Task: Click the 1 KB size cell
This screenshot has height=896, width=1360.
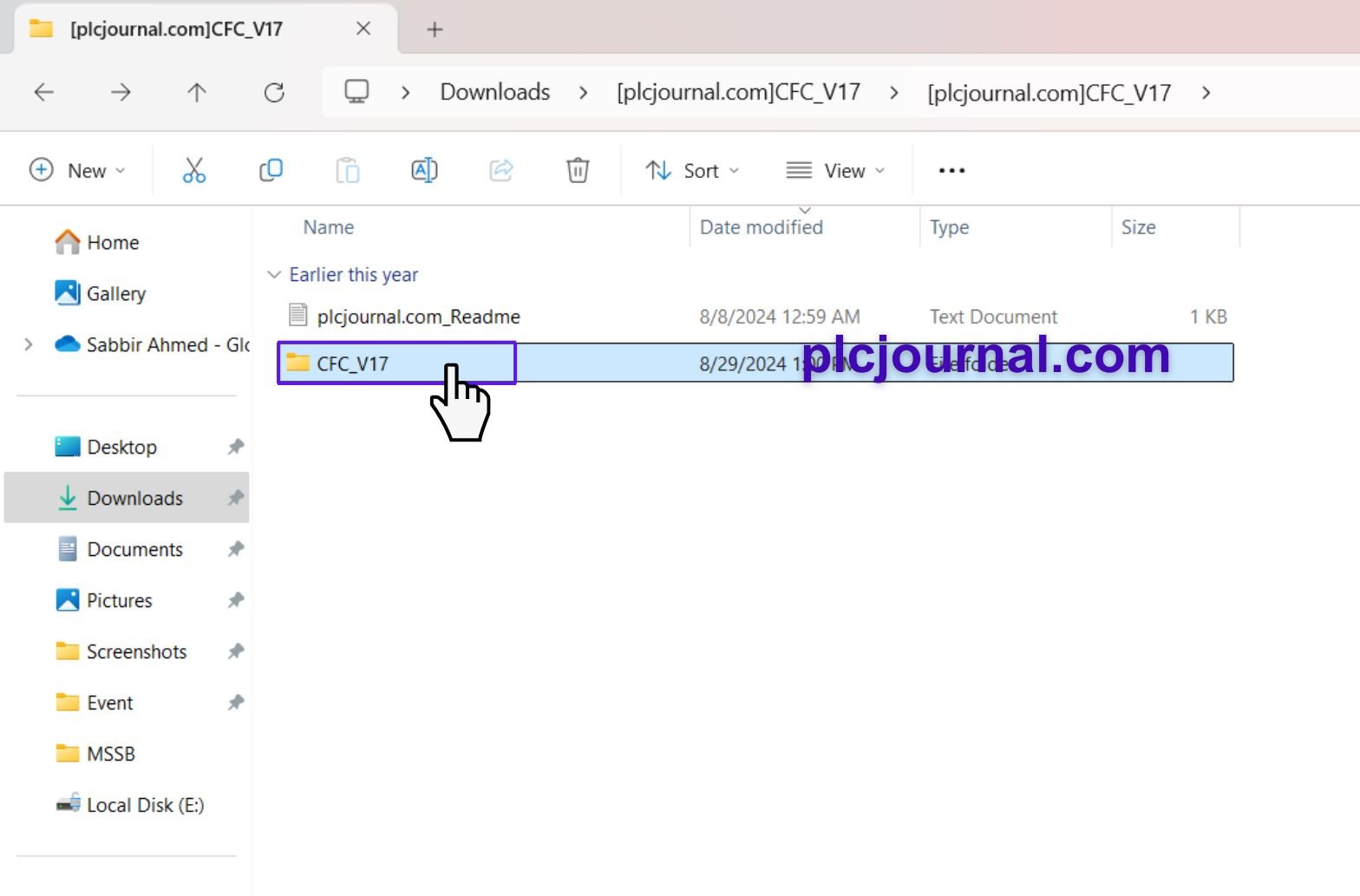Action: pyautogui.click(x=1208, y=317)
